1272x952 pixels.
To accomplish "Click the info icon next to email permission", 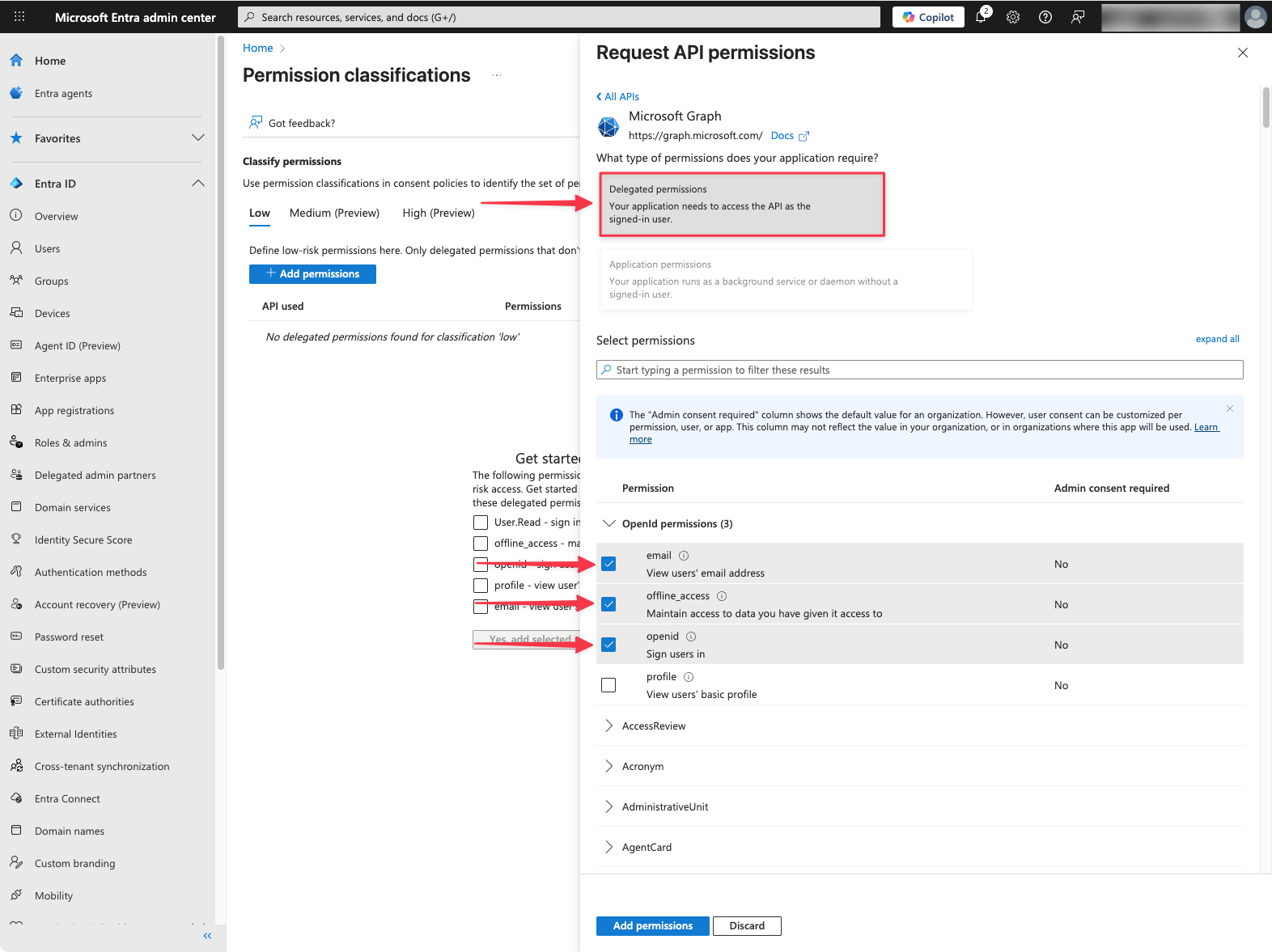I will [684, 556].
